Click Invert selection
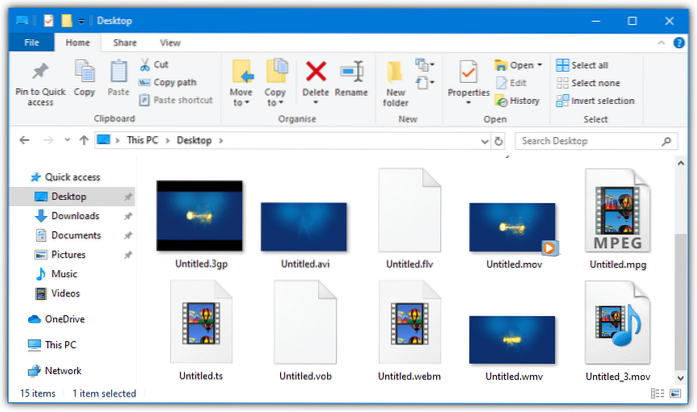Viewport: 697px width, 412px height. click(595, 101)
